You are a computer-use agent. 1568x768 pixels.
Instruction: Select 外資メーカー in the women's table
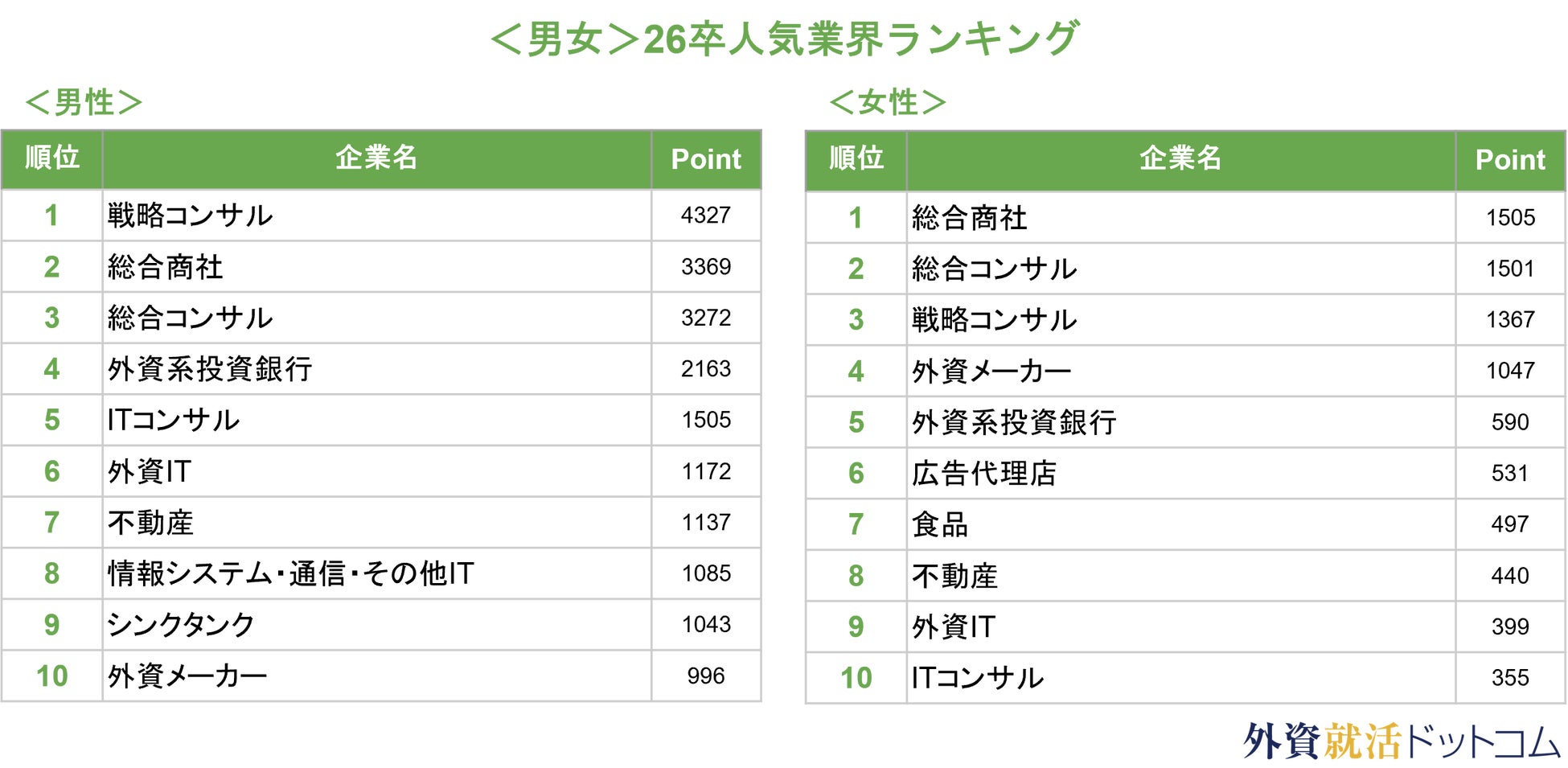pos(991,372)
